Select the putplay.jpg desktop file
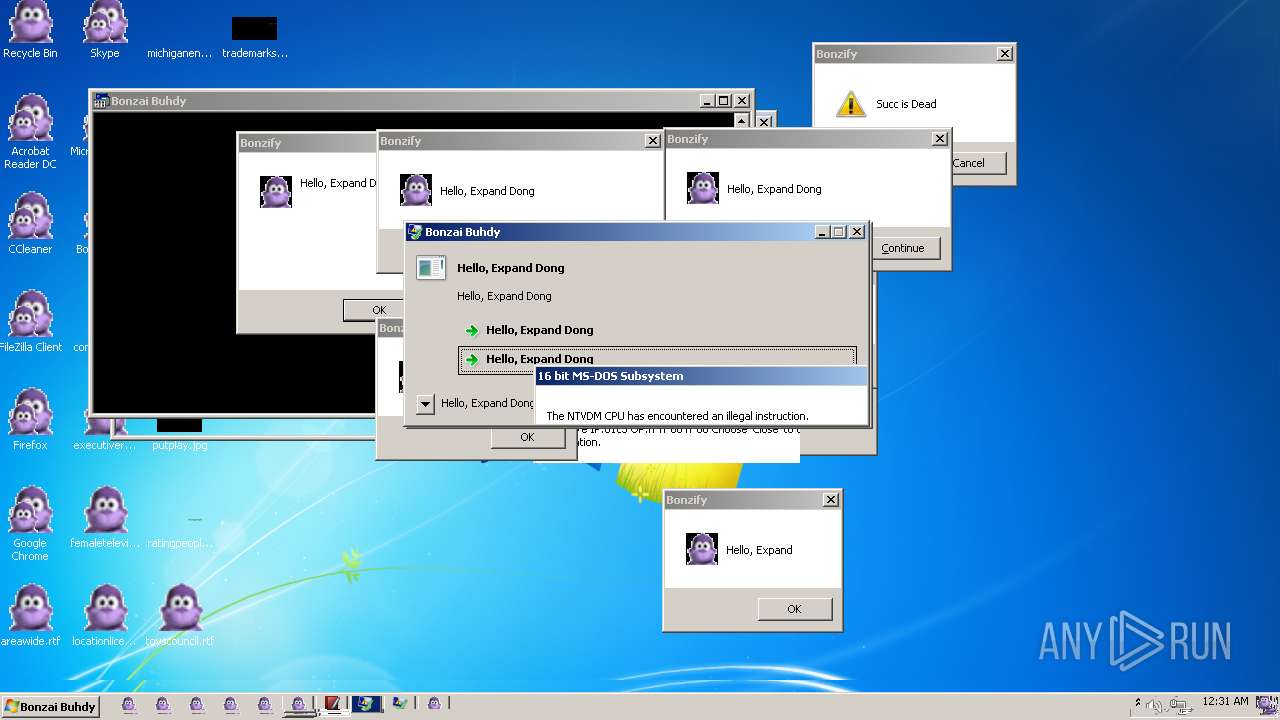This screenshot has height=720, width=1280. coord(180,436)
